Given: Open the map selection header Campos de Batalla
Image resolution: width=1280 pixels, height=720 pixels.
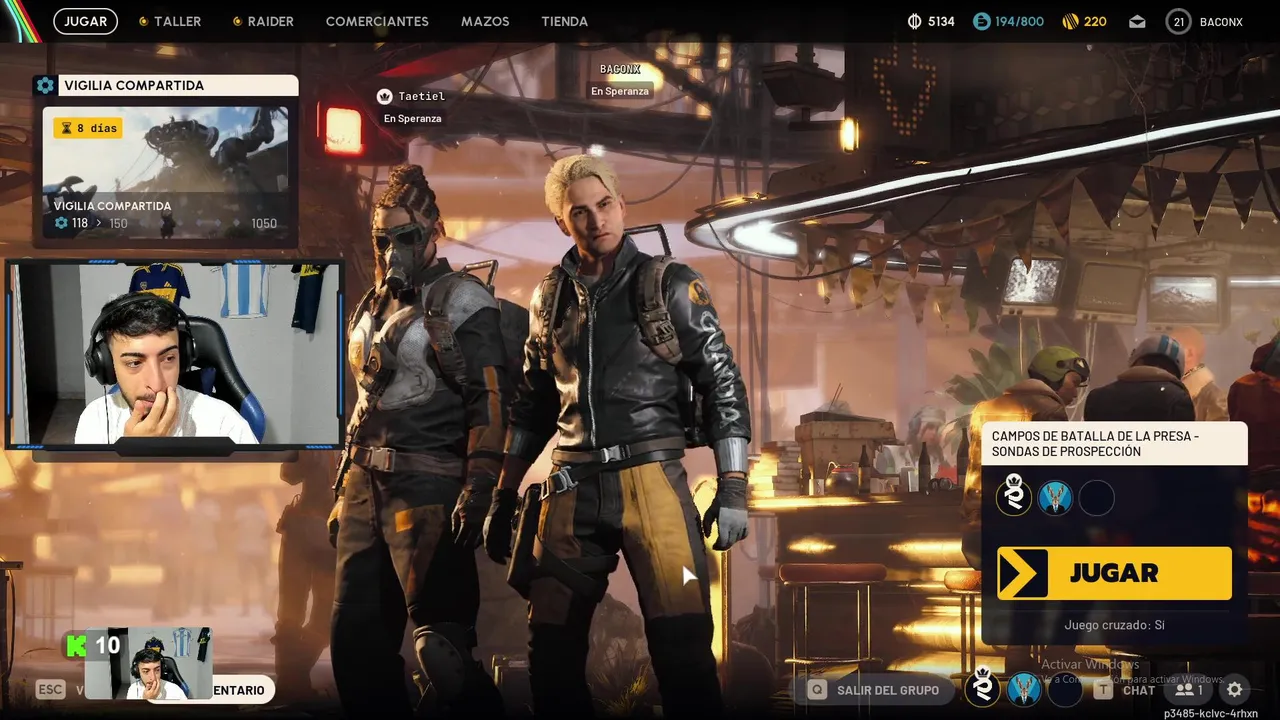Looking at the screenshot, I should [x=1114, y=443].
